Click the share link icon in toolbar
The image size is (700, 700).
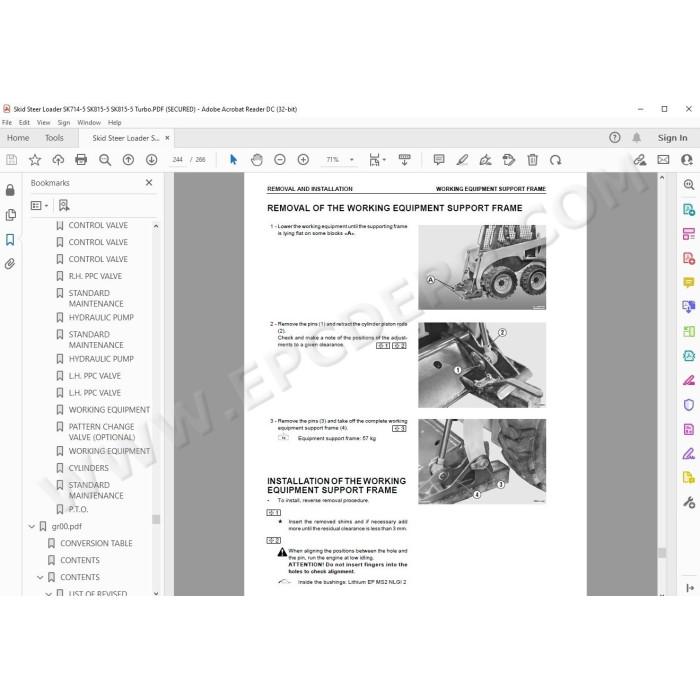click(x=640, y=160)
